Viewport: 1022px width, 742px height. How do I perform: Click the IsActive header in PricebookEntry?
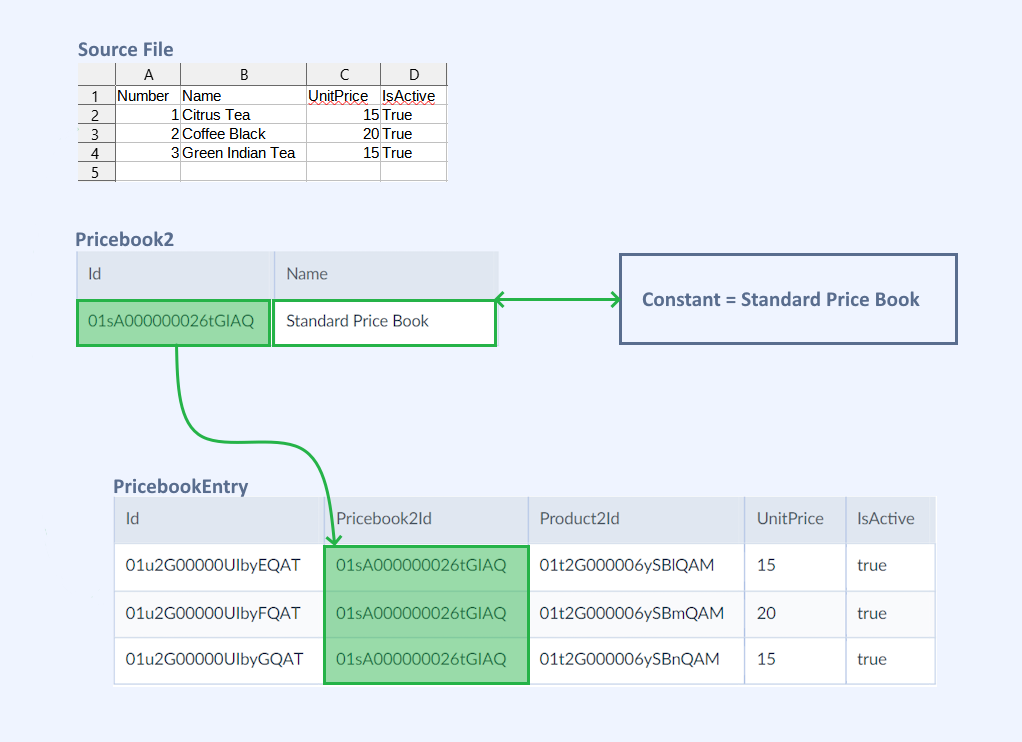point(891,520)
